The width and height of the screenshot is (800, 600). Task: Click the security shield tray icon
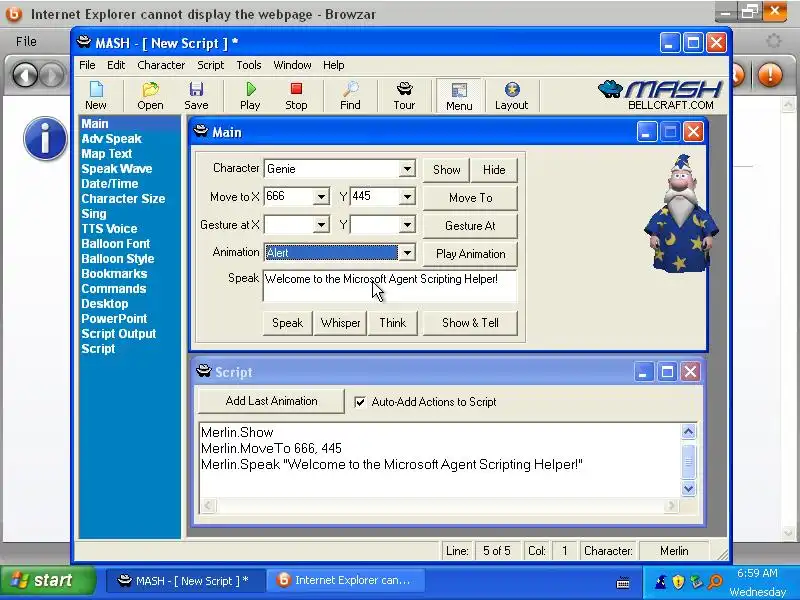pyautogui.click(x=678, y=582)
